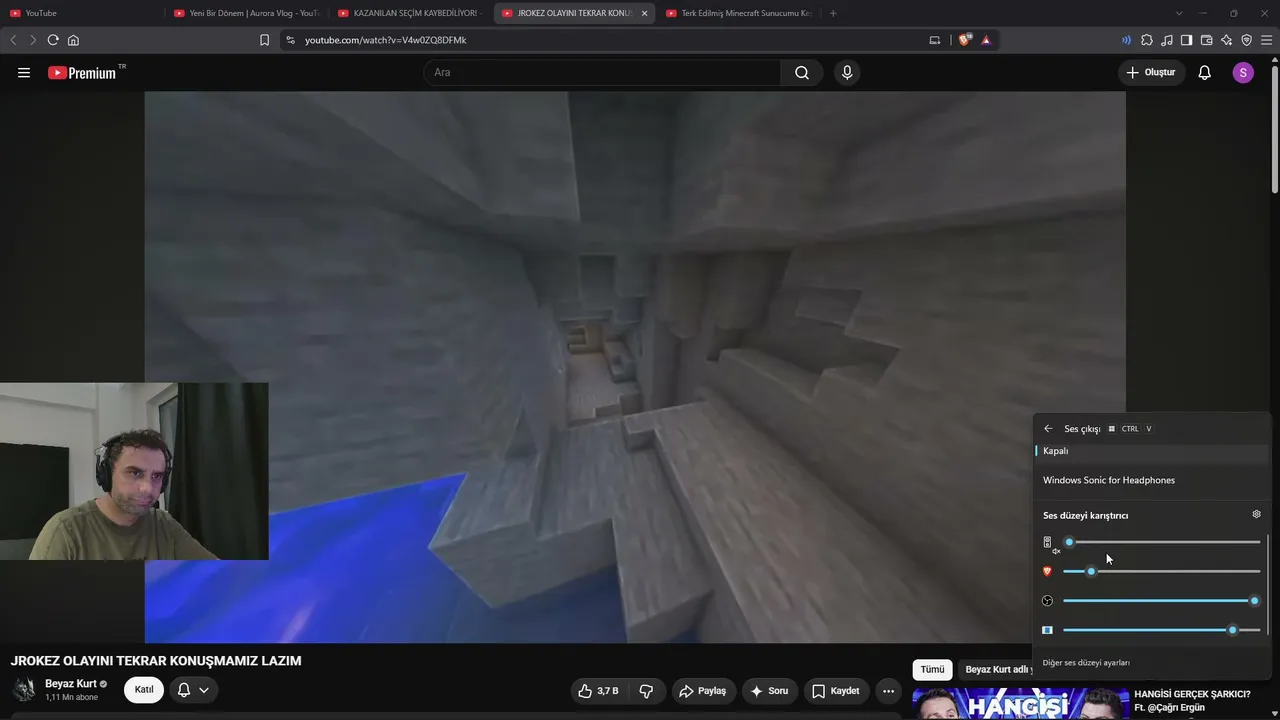The height and width of the screenshot is (720, 1280).
Task: Open the HANGİSİ GERÇEK ŞARKICI video thumbnail
Action: pyautogui.click(x=1021, y=704)
